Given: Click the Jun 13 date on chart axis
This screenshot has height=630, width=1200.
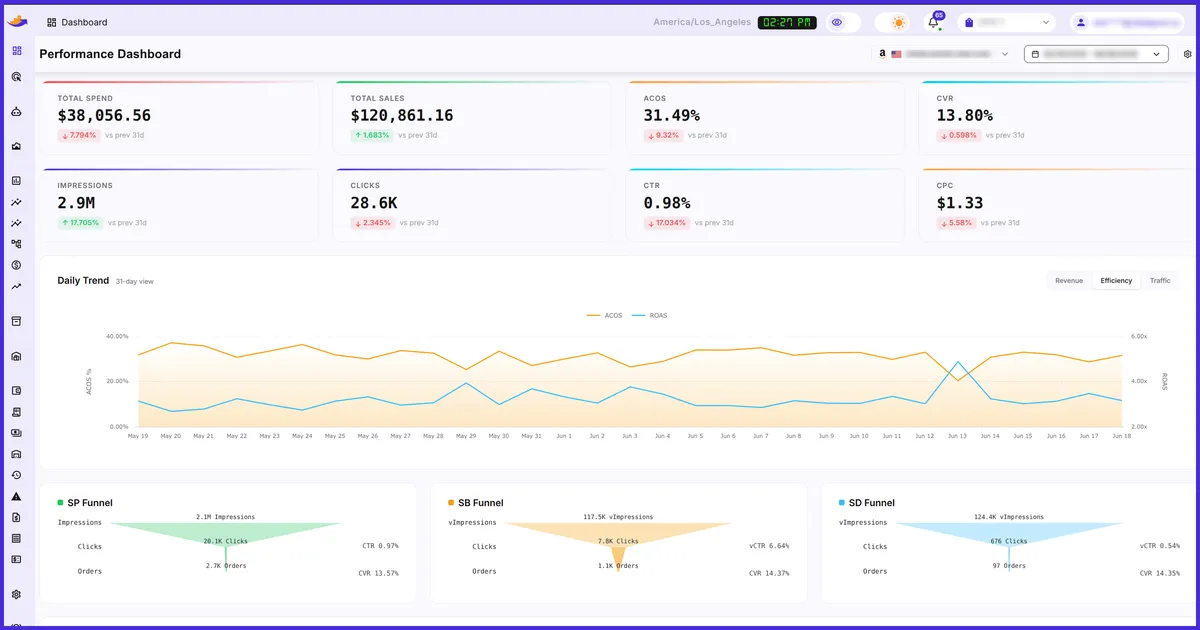Looking at the screenshot, I should (x=958, y=436).
